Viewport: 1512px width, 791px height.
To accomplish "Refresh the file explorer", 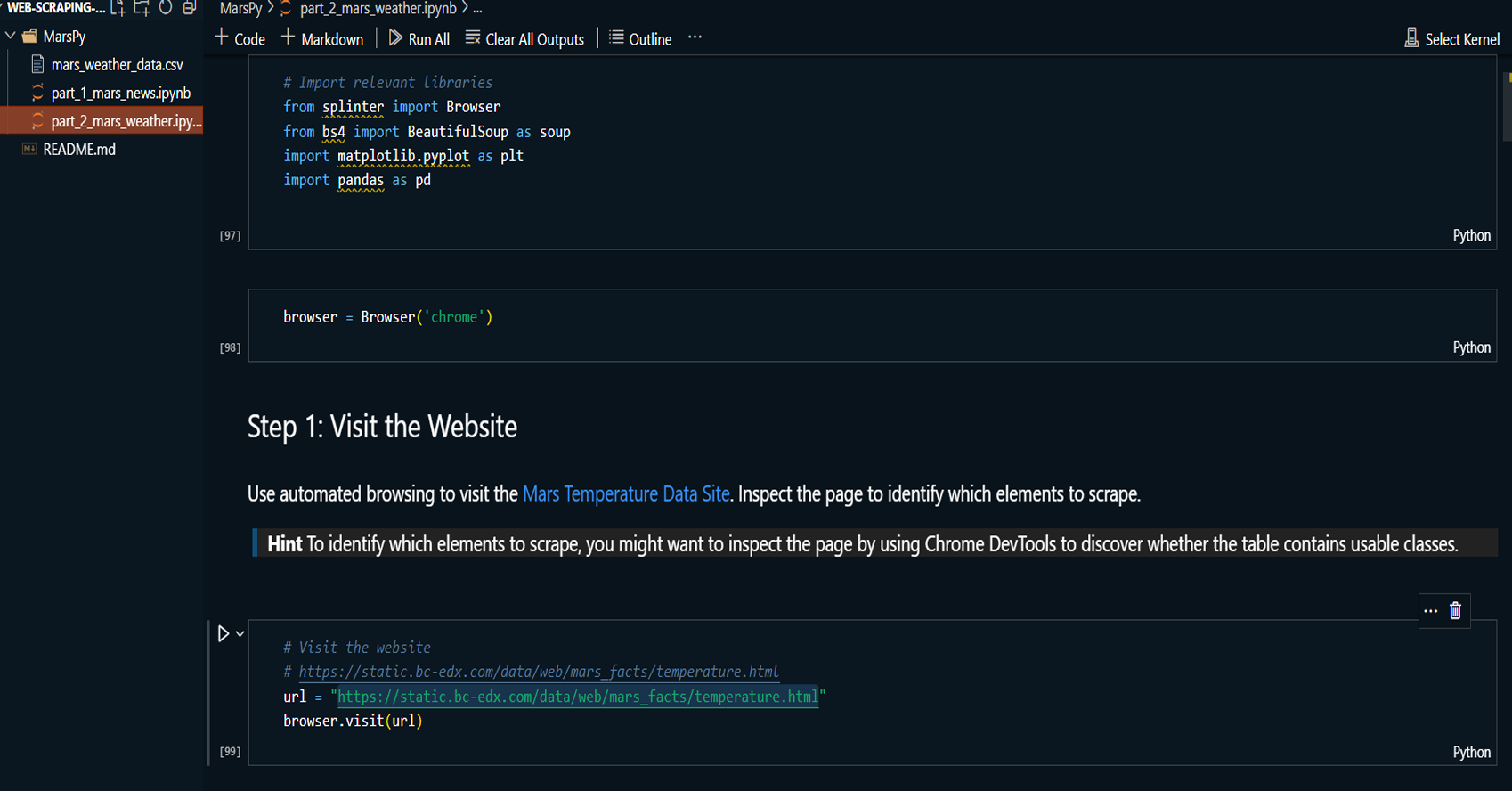I will point(166,8).
